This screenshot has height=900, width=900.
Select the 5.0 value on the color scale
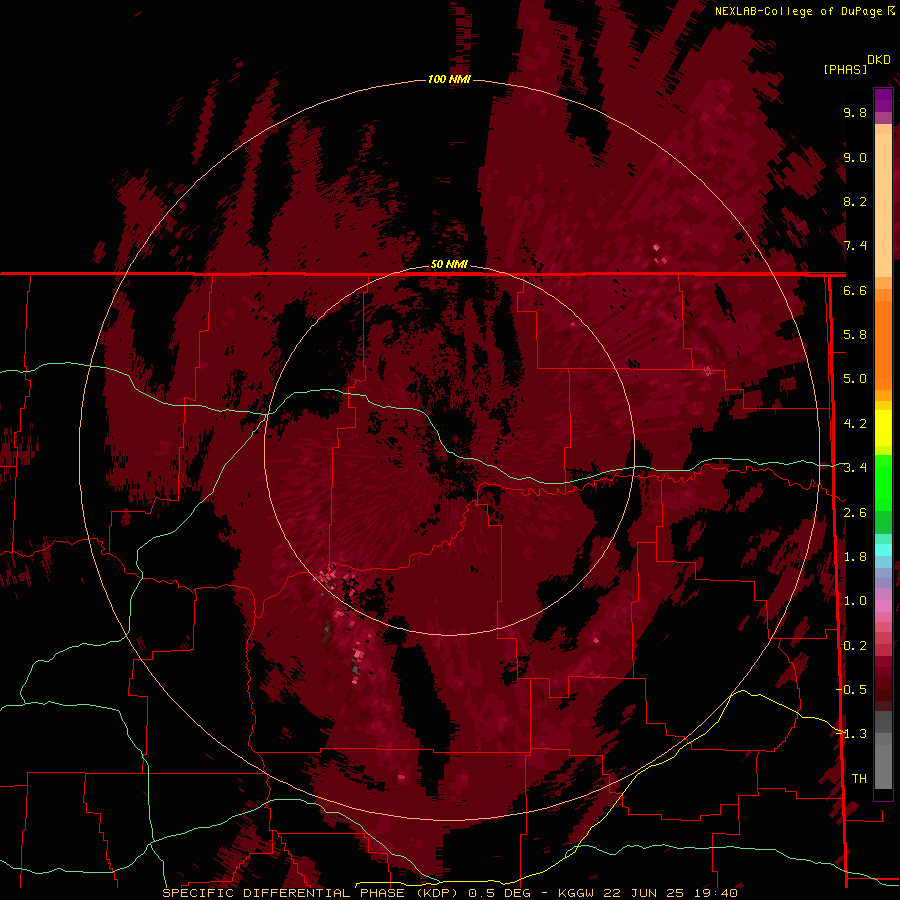(x=855, y=379)
